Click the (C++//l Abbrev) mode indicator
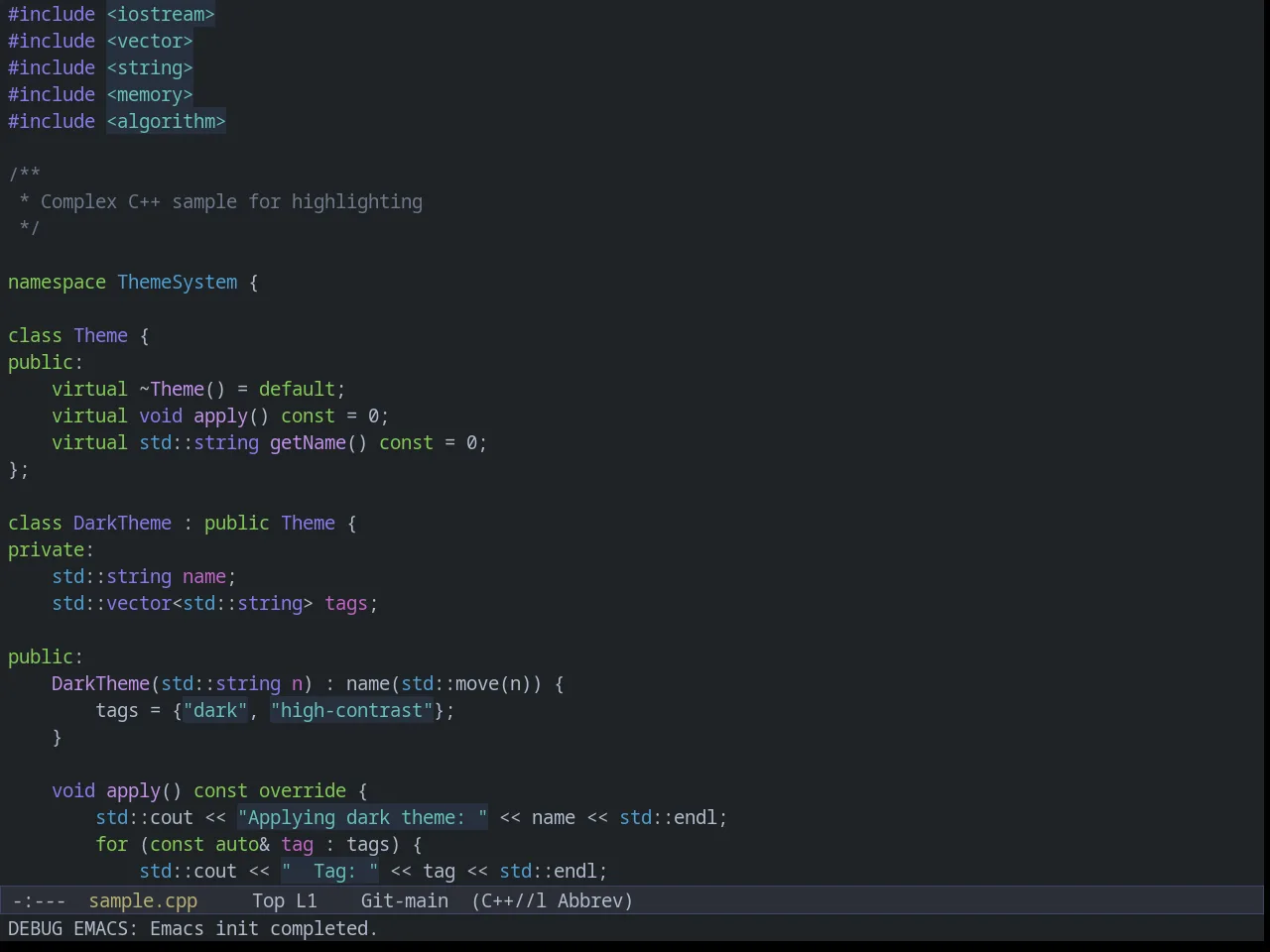Screen dimensions: 1270x952 (552, 900)
